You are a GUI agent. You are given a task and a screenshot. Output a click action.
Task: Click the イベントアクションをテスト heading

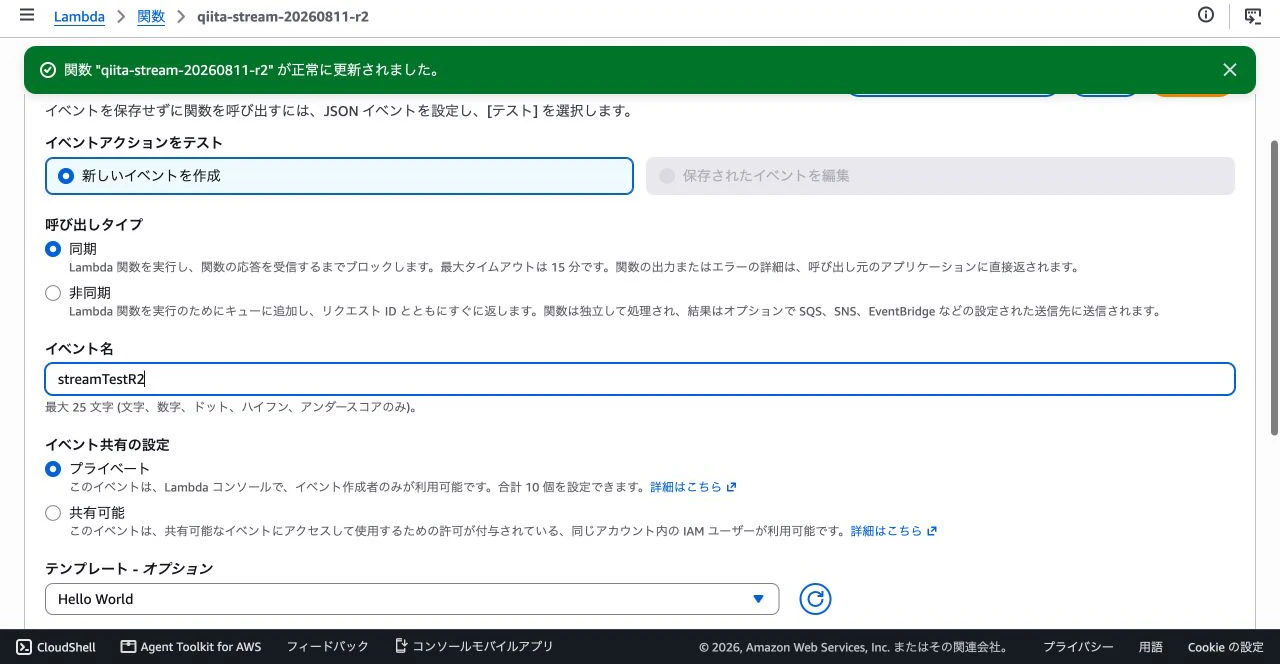pyautogui.click(x=134, y=143)
